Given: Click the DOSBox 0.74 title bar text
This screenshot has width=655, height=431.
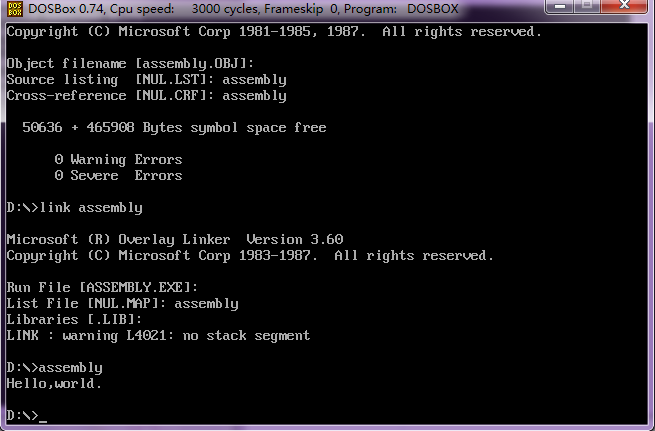Looking at the screenshot, I should [x=243, y=9].
